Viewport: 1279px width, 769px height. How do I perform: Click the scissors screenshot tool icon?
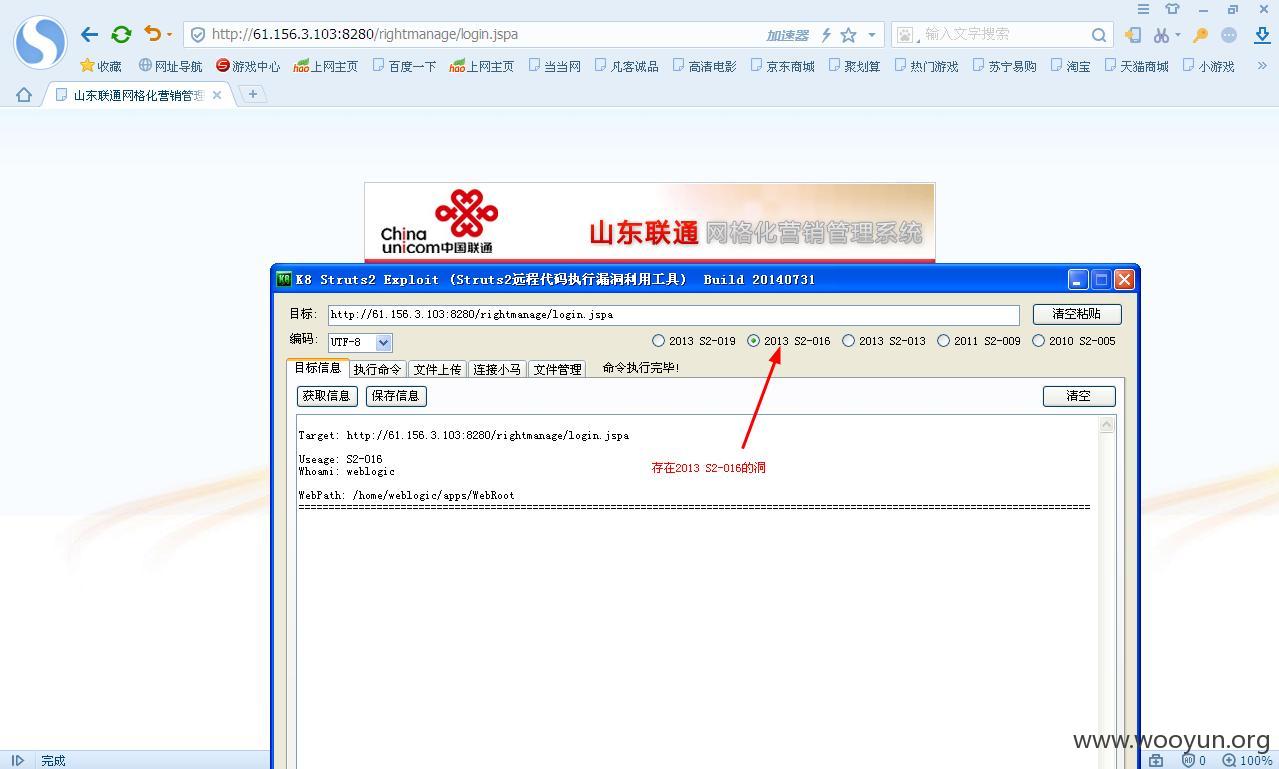pos(1160,35)
